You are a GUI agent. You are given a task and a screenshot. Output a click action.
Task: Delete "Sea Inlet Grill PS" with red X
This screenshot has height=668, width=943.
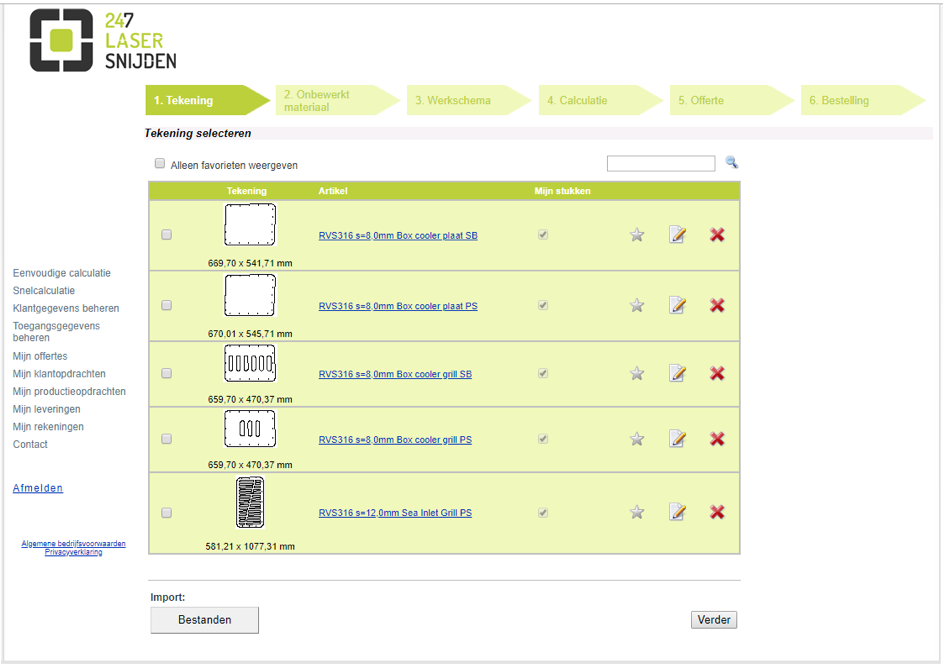click(717, 512)
